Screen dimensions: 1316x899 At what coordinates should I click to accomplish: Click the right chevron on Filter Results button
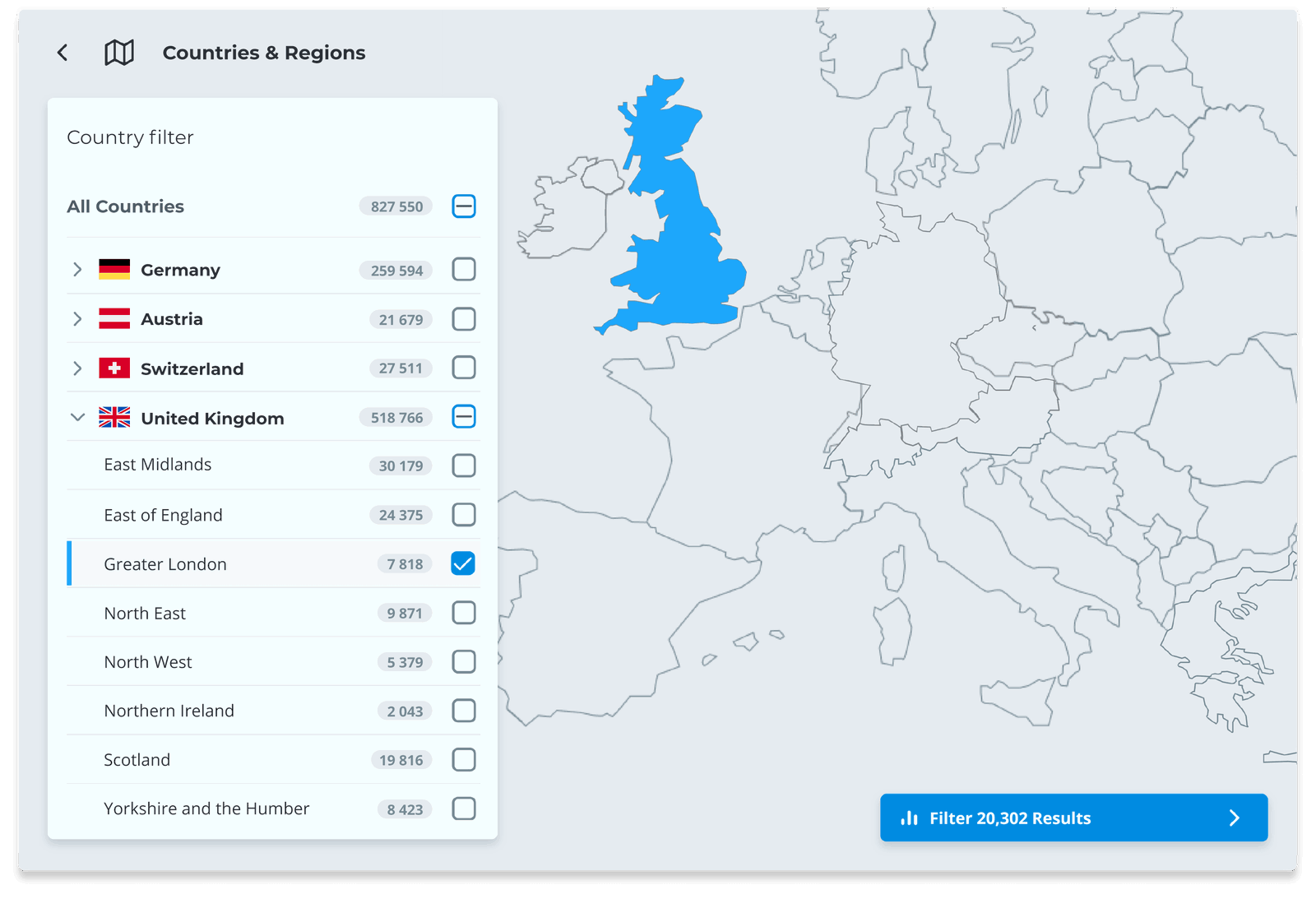point(1234,818)
